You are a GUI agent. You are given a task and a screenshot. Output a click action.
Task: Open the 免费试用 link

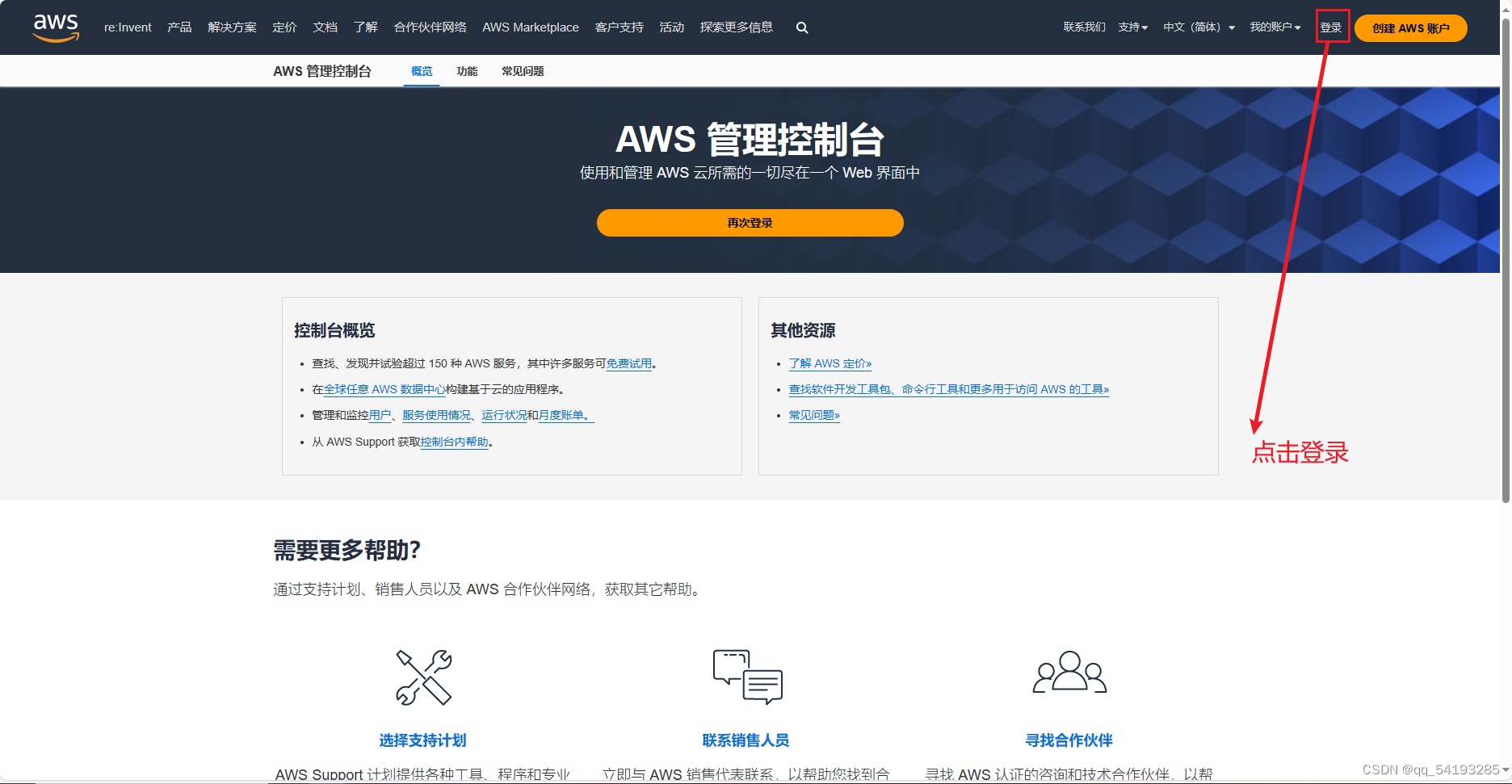(629, 363)
